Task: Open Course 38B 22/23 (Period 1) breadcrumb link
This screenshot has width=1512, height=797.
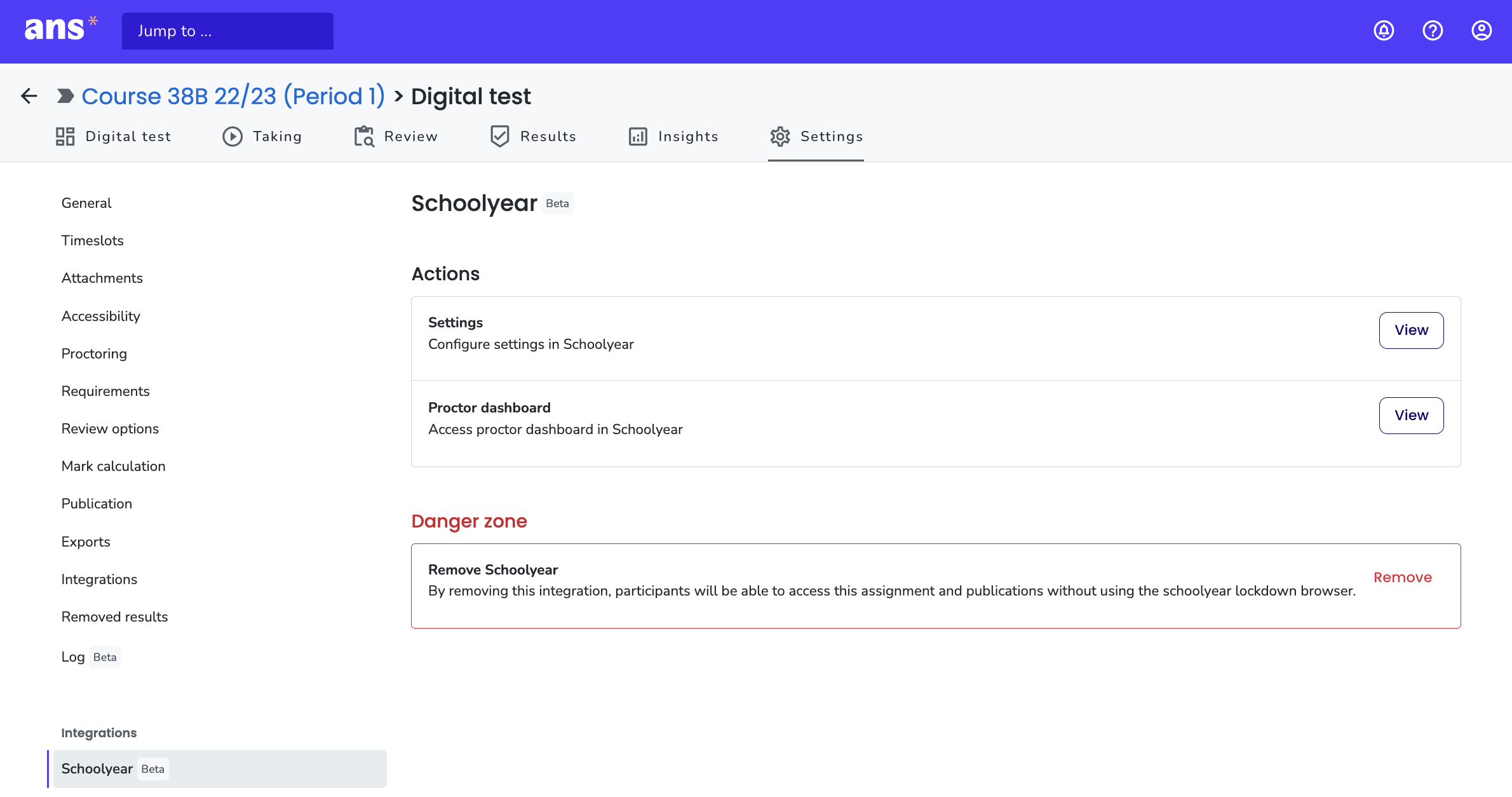Action: point(233,96)
